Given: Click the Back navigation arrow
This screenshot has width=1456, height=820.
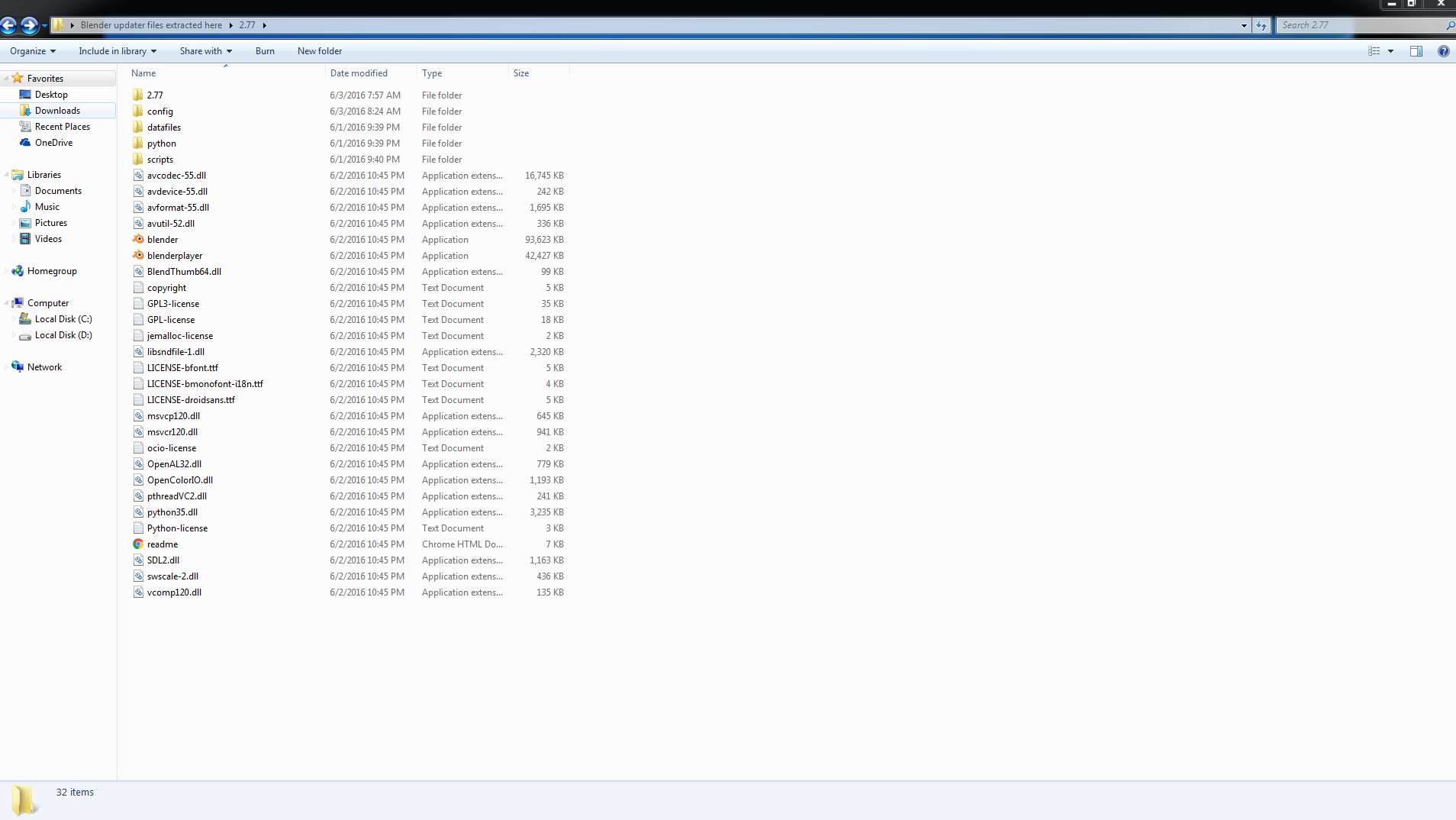Looking at the screenshot, I should tap(8, 25).
